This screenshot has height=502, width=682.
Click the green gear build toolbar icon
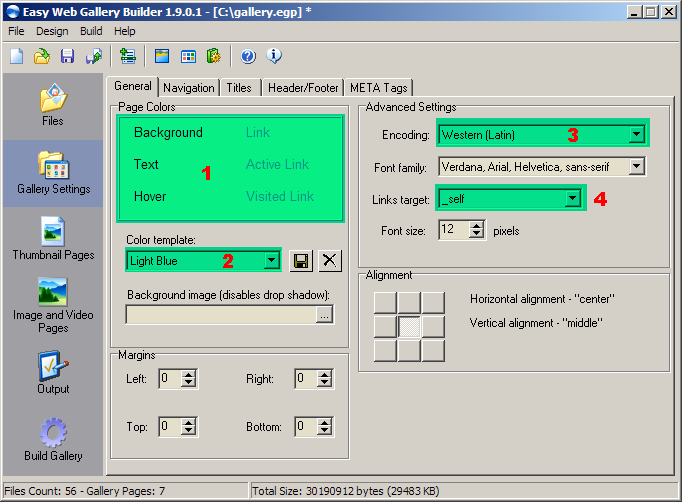[x=214, y=56]
